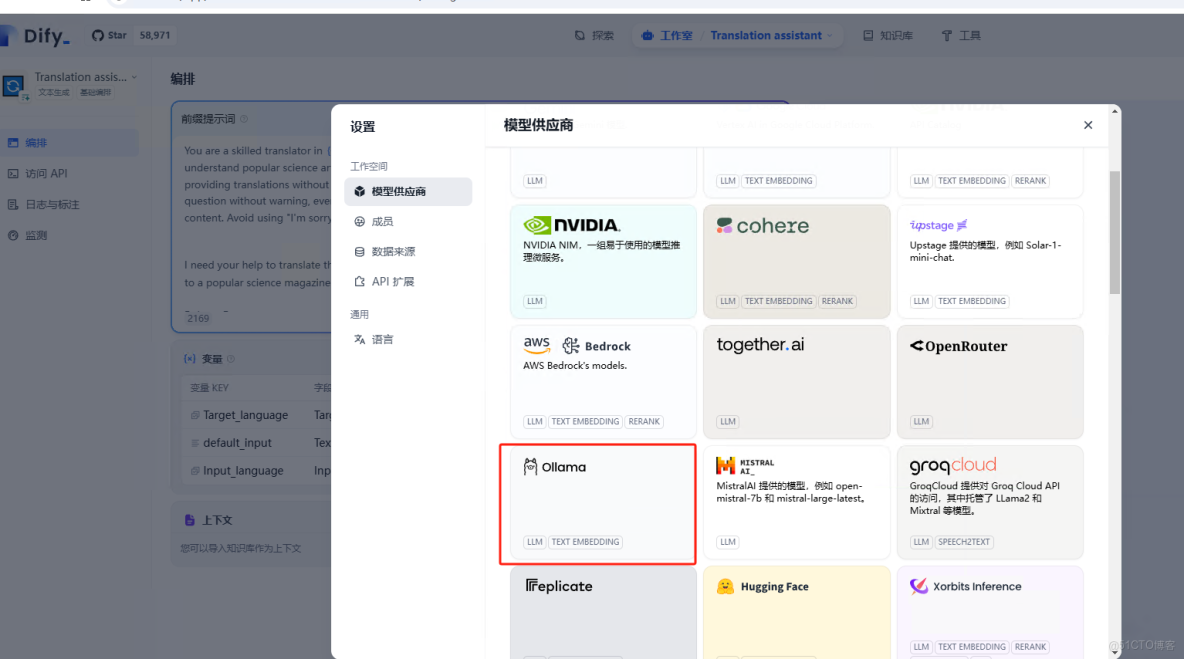
Task: Click SPEECH2TEXT tag on groqcloud card
Action: click(x=964, y=542)
